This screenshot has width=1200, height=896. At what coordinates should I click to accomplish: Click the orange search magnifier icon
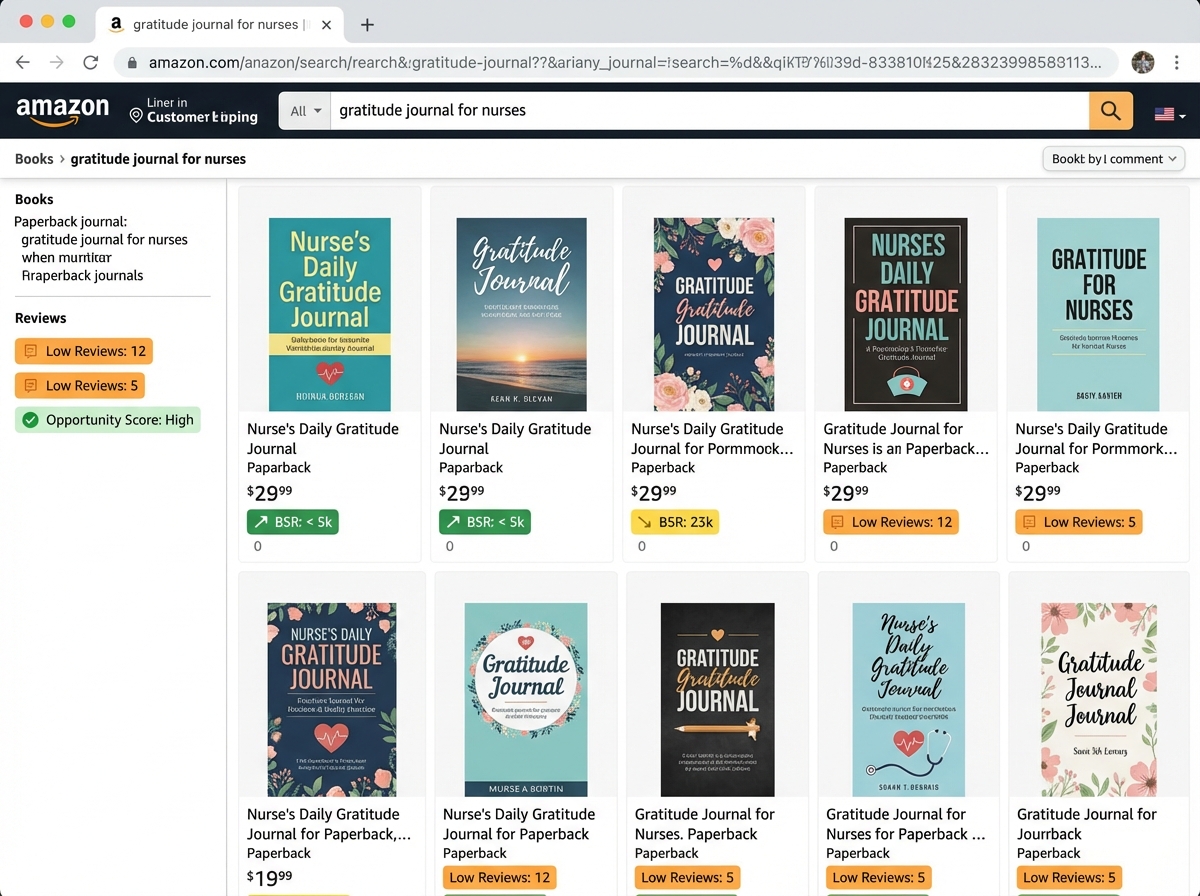pyautogui.click(x=1110, y=111)
